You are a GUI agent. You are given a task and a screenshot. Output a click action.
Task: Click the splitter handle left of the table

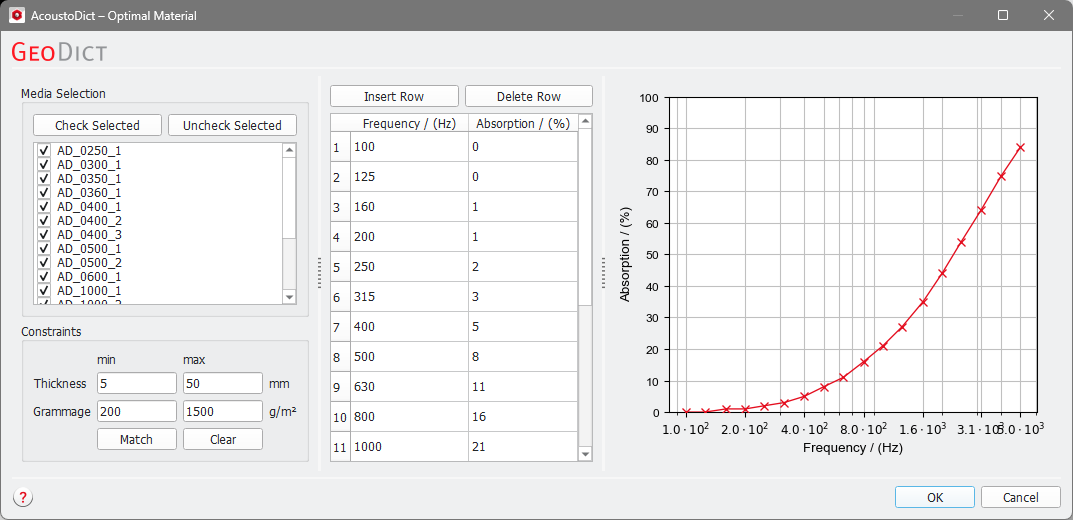click(319, 273)
